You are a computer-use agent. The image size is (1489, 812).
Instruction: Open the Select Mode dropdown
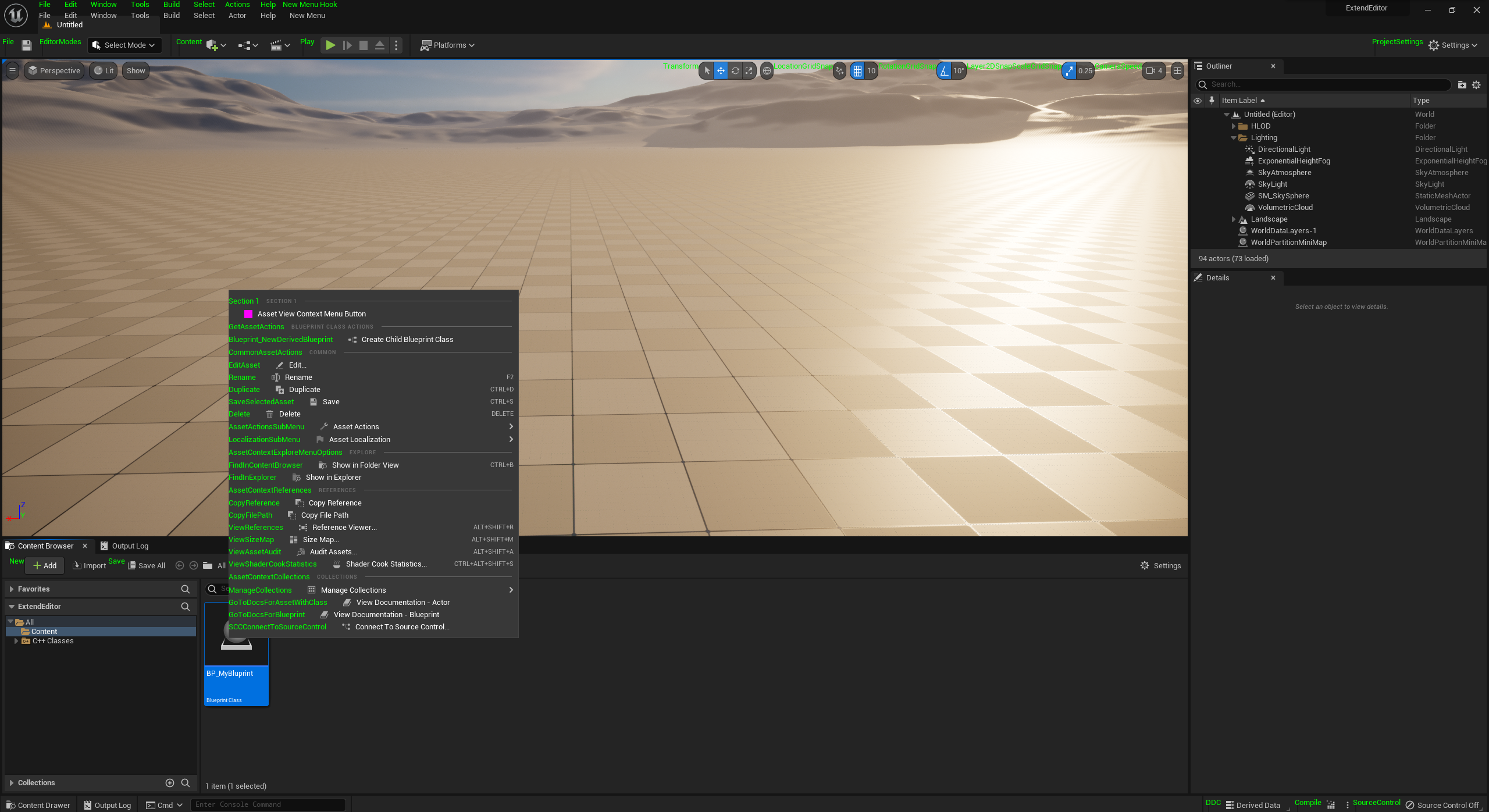pyautogui.click(x=124, y=45)
